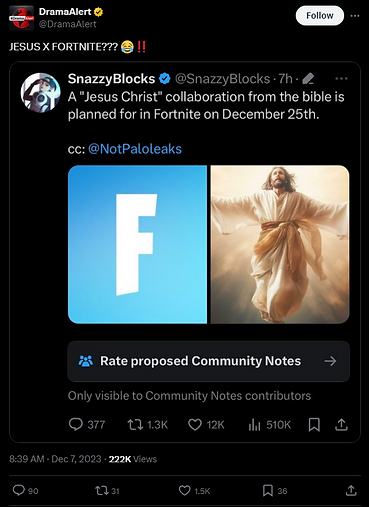This screenshot has height=507, width=369.
Task: Share DramaAlert's post using the upload icon
Action: (351, 491)
